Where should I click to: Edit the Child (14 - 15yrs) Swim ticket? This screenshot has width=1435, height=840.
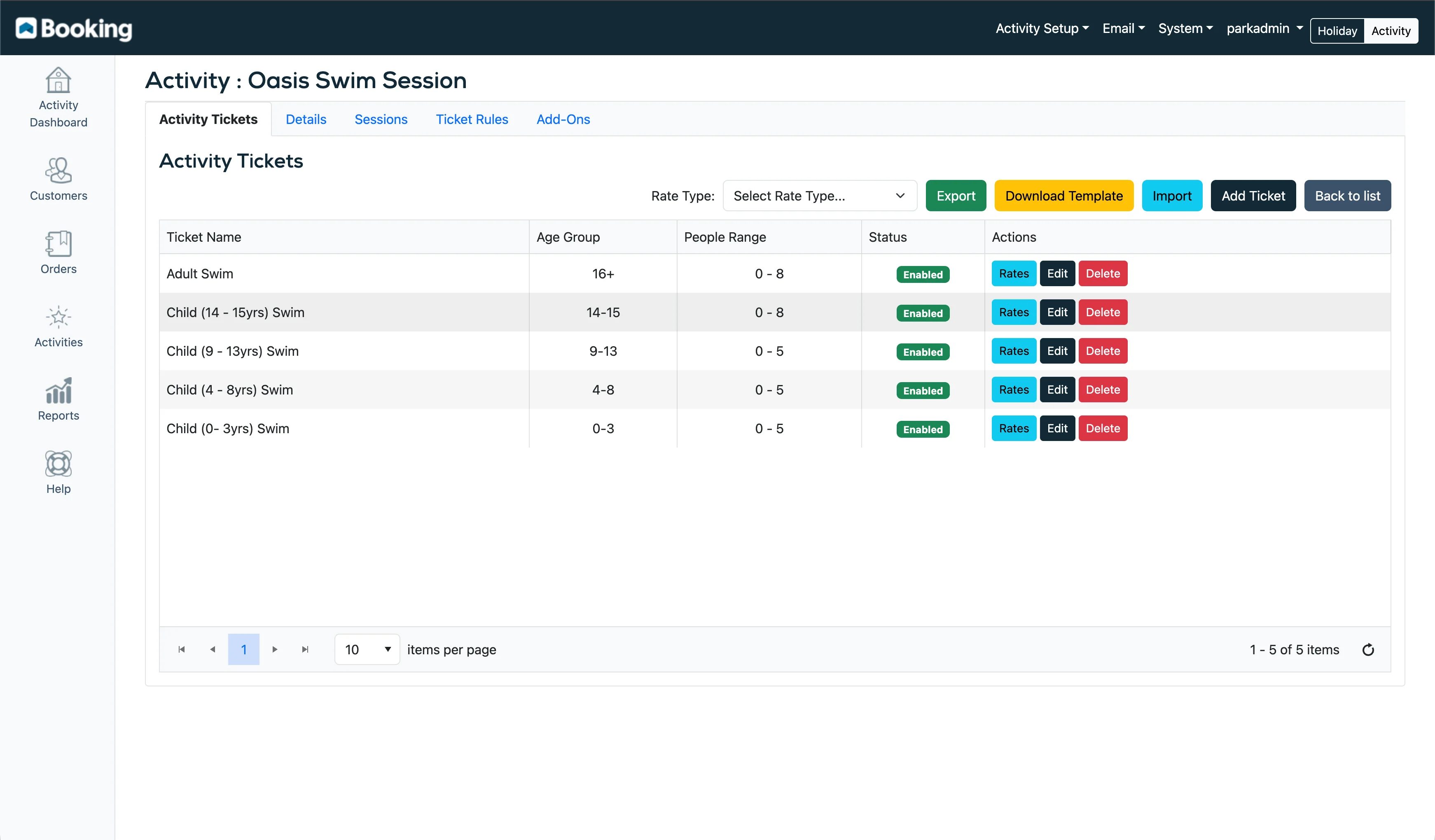[1057, 313]
